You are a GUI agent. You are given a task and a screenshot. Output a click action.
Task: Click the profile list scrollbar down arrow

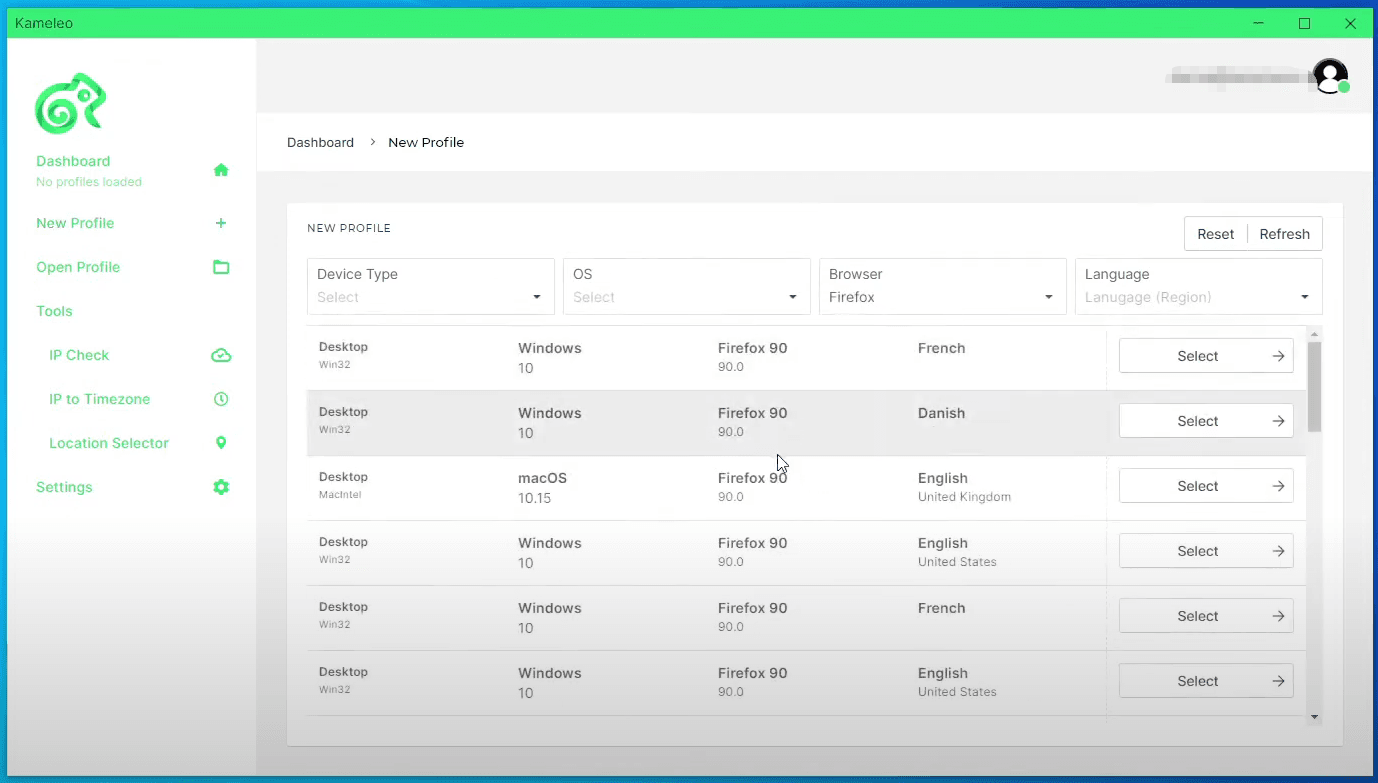coord(1314,717)
